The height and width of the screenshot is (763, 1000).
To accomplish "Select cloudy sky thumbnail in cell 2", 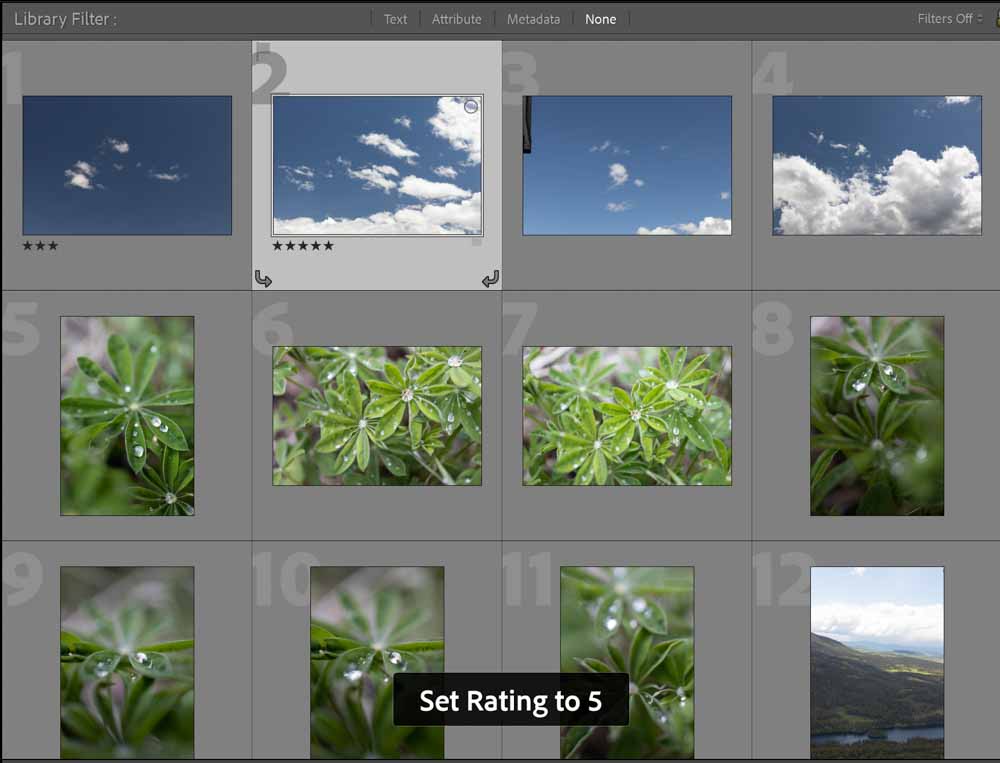I will [378, 165].
